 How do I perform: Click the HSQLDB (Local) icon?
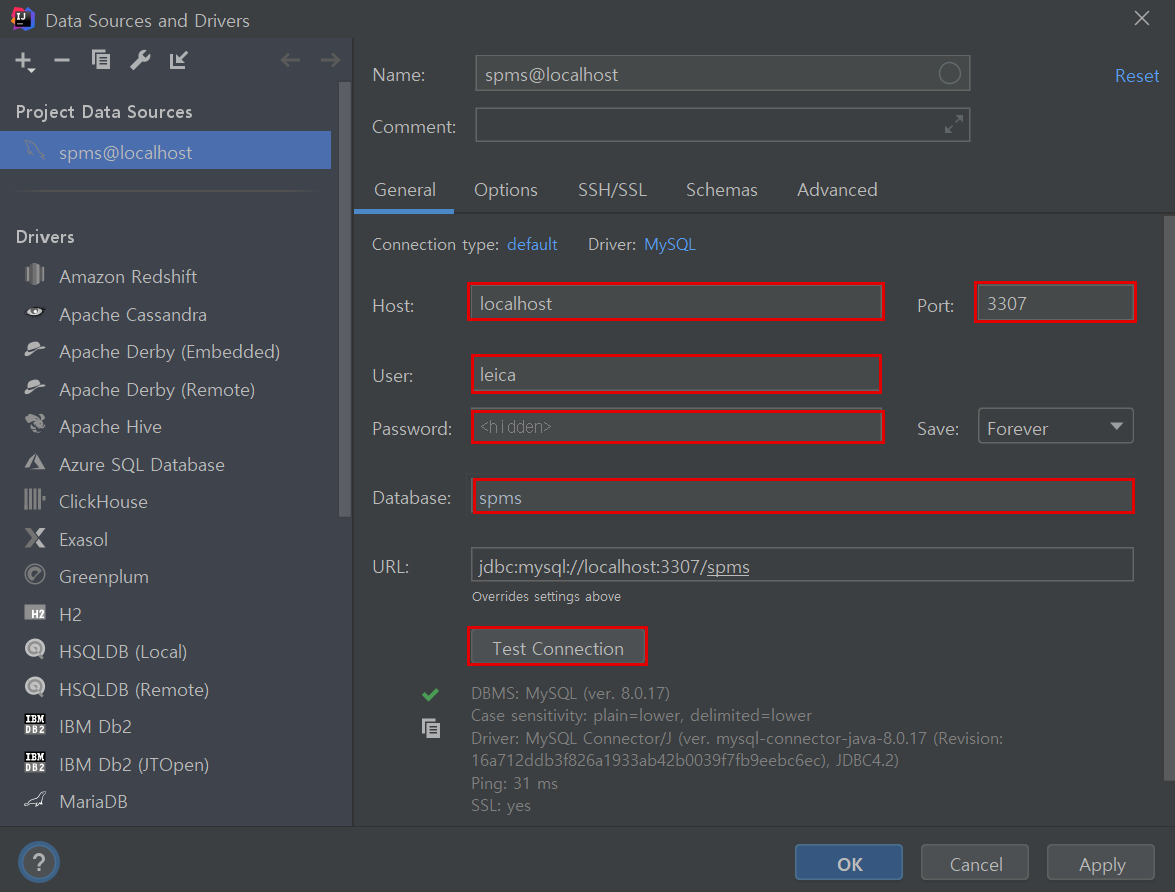34,649
